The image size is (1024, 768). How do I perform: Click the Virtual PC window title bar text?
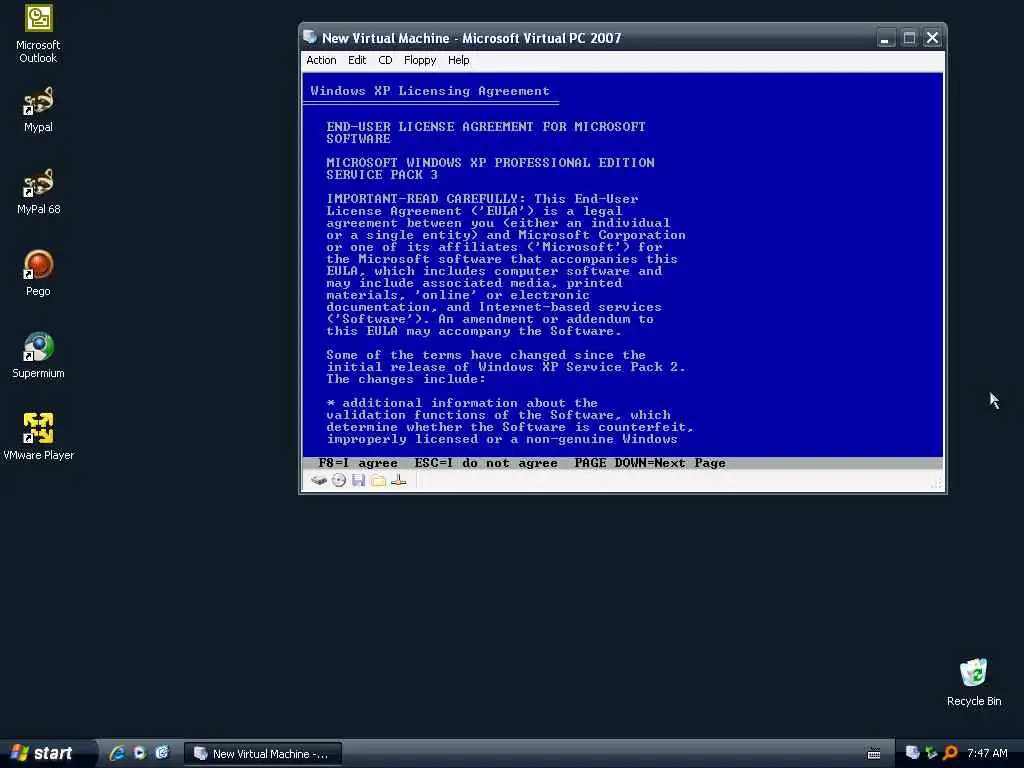click(472, 38)
